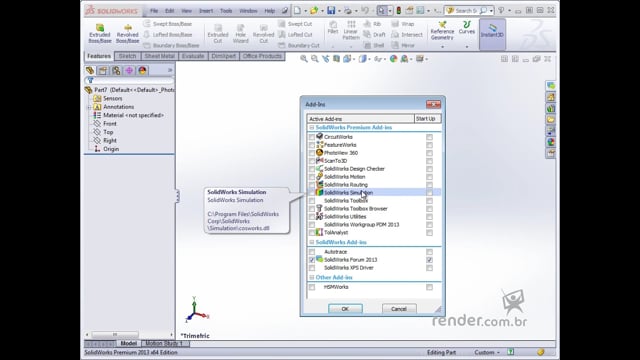
Task: Open Reference Geometry options
Action: click(x=442, y=31)
